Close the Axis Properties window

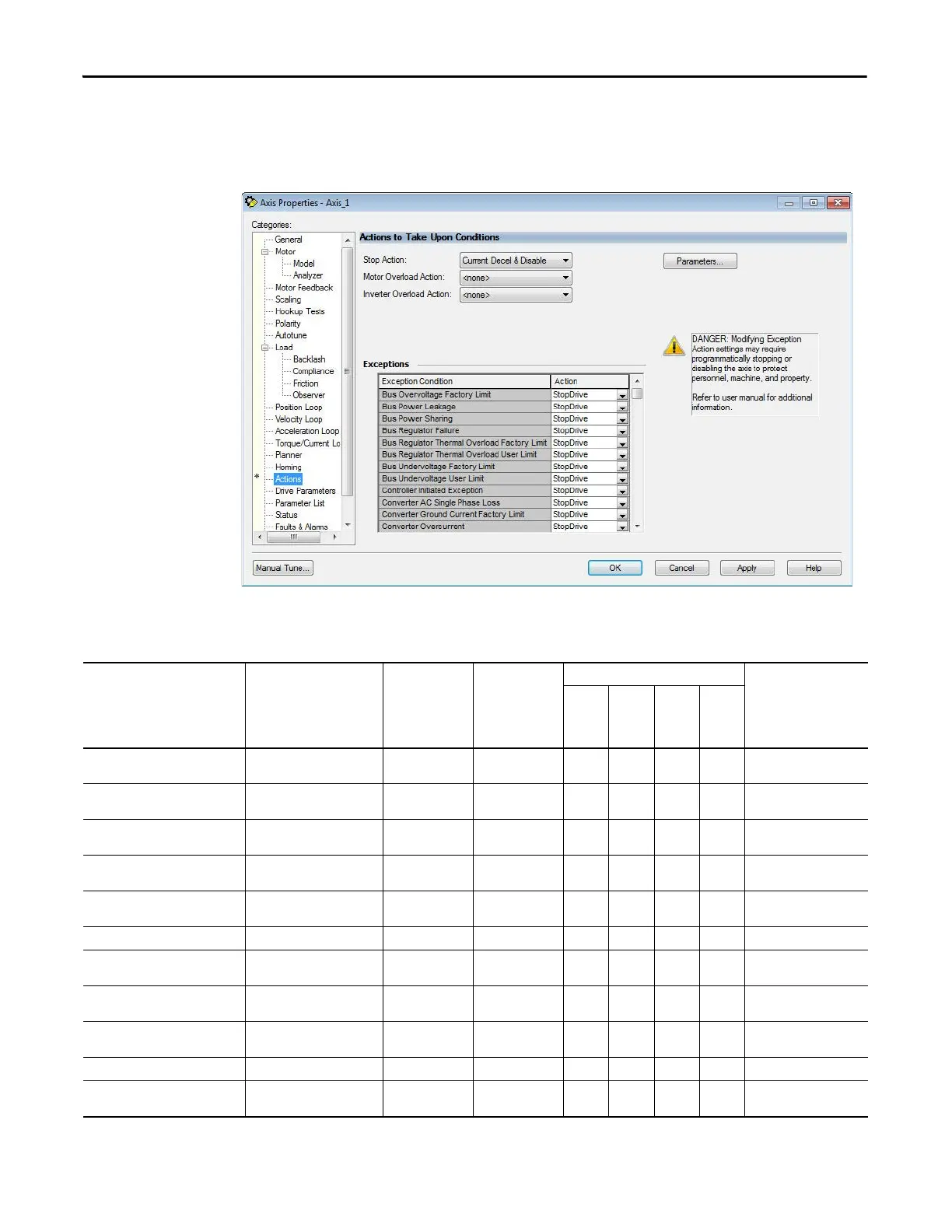click(x=838, y=203)
